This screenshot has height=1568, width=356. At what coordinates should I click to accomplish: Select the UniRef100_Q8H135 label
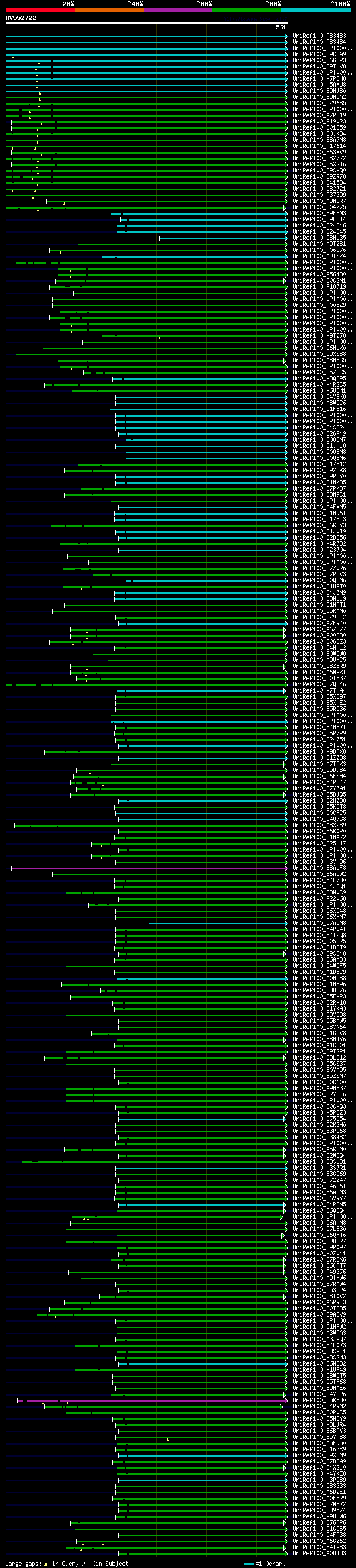[319, 238]
